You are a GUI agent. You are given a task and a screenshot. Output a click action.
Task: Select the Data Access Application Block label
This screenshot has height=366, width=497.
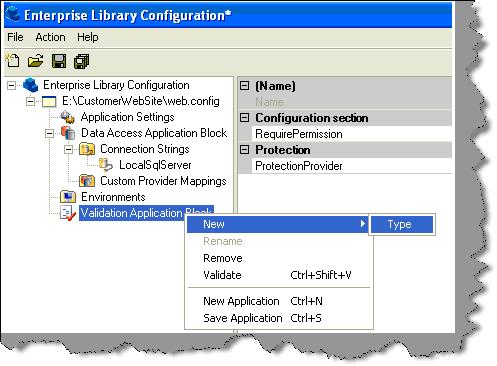[154, 133]
